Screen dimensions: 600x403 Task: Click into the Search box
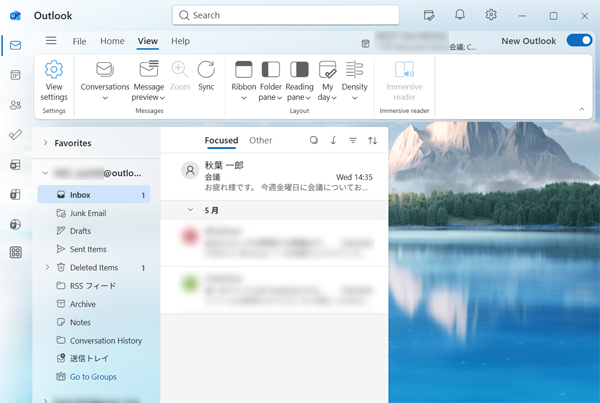pyautogui.click(x=285, y=15)
